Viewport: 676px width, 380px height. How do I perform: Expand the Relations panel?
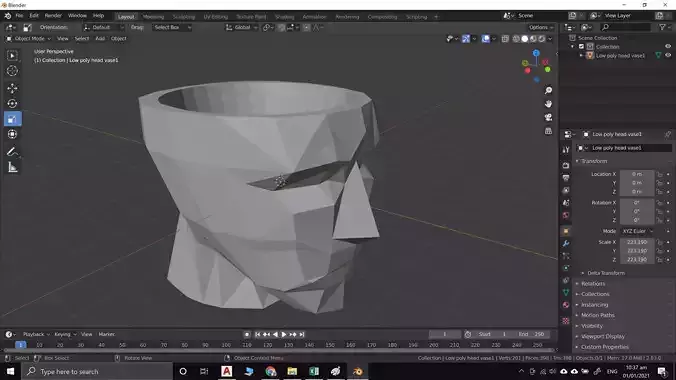coord(592,284)
